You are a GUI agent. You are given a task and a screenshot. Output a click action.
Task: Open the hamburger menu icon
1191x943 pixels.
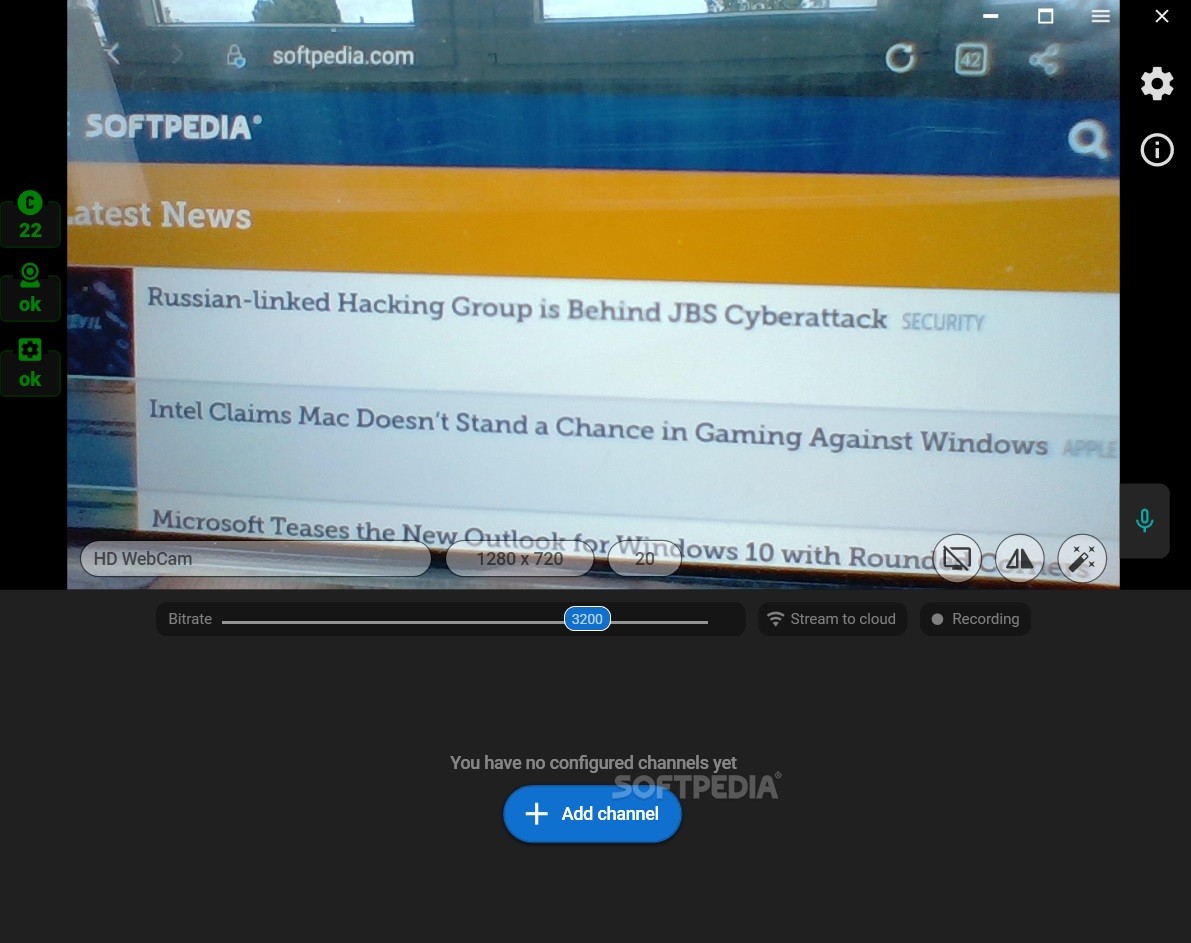coord(1101,16)
